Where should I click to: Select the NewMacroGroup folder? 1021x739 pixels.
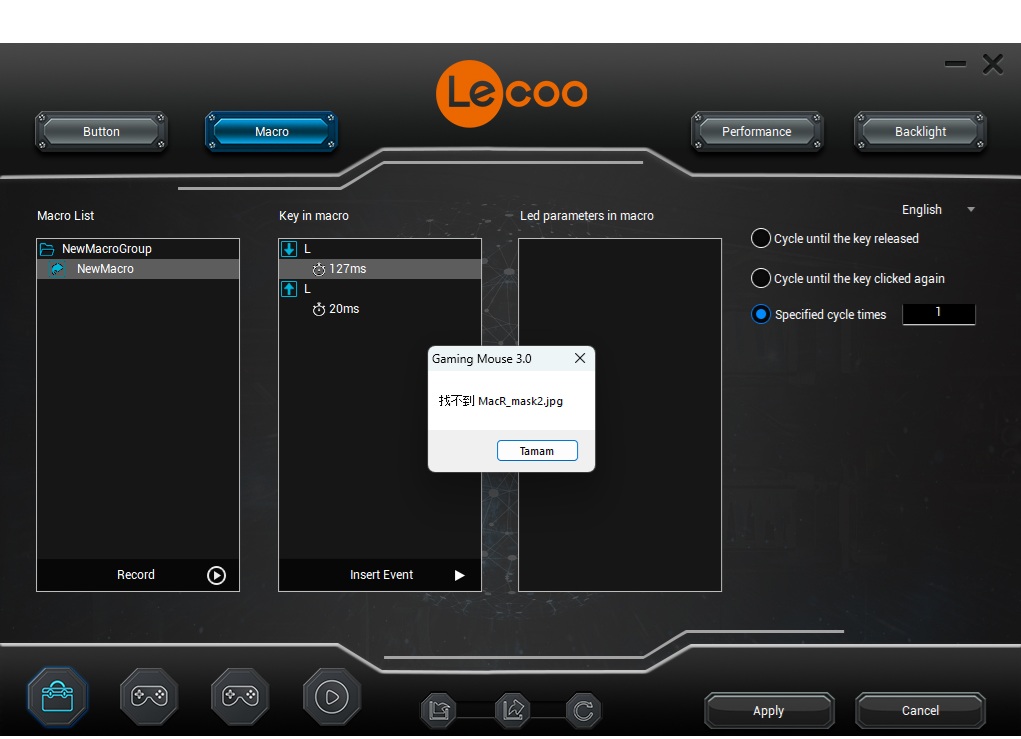(x=138, y=249)
